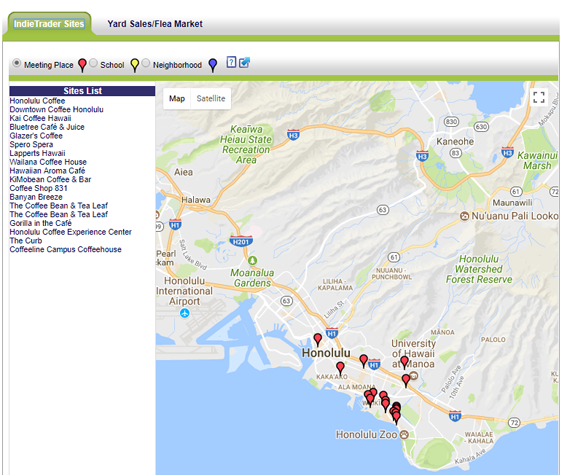Click Keaiwa Heiau State Recreation Area label

tap(246, 144)
